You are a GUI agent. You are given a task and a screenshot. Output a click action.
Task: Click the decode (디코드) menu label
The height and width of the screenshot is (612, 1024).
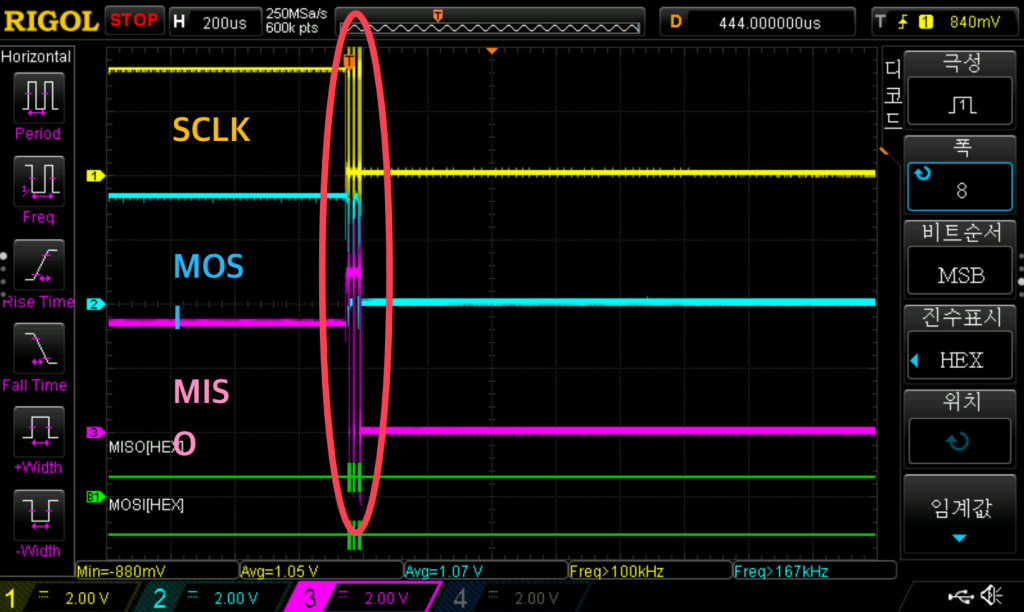893,93
